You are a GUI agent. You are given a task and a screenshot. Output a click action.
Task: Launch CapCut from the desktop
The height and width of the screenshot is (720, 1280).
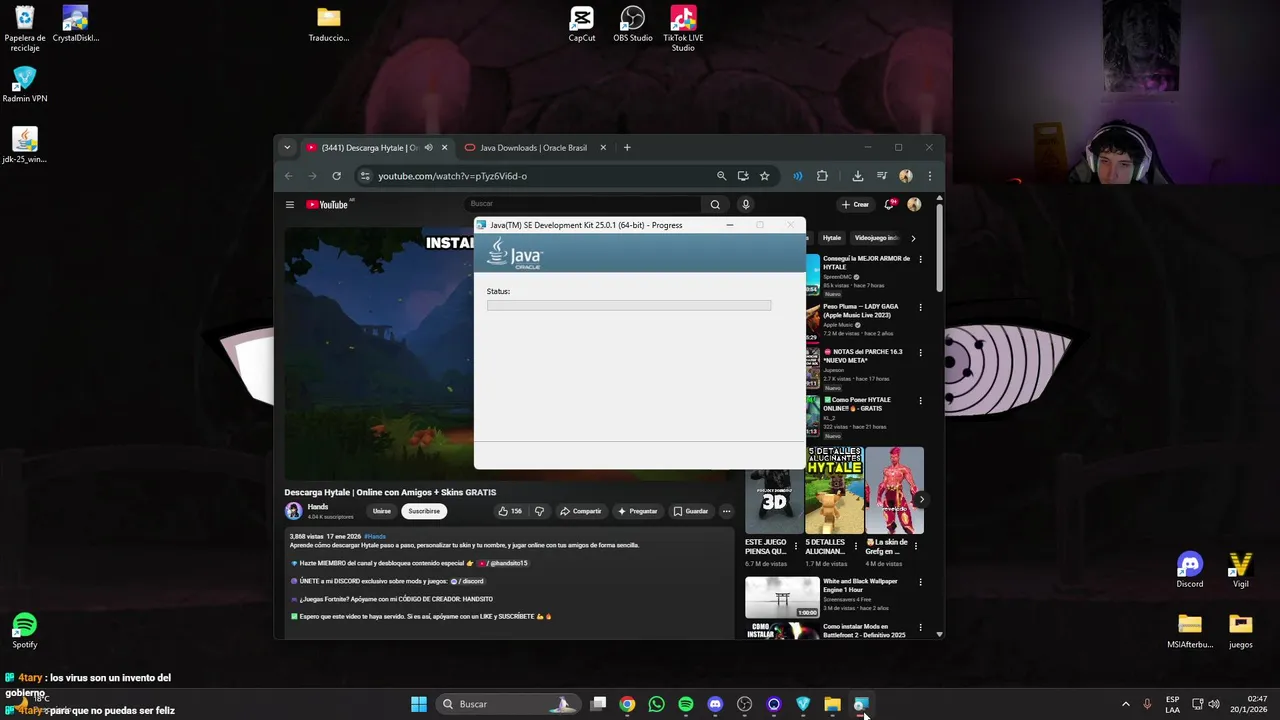582,25
